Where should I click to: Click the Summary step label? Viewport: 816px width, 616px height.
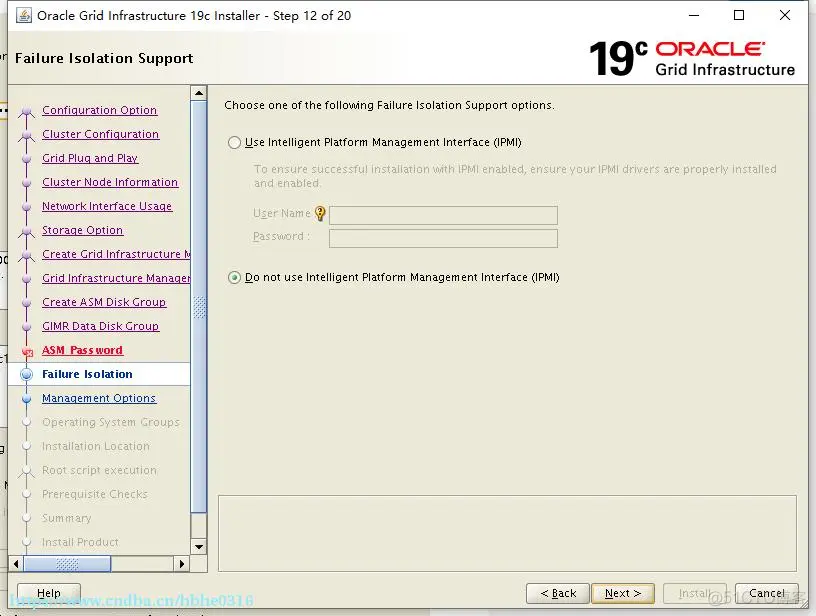[x=67, y=518]
